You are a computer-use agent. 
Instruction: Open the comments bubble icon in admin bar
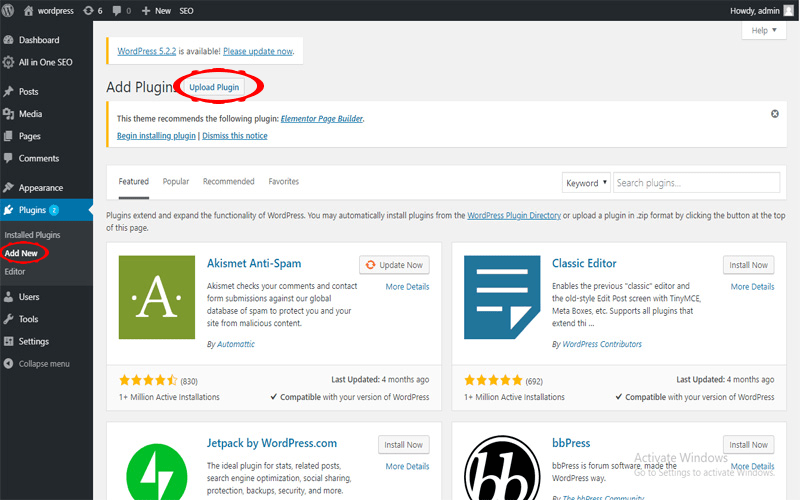117,11
